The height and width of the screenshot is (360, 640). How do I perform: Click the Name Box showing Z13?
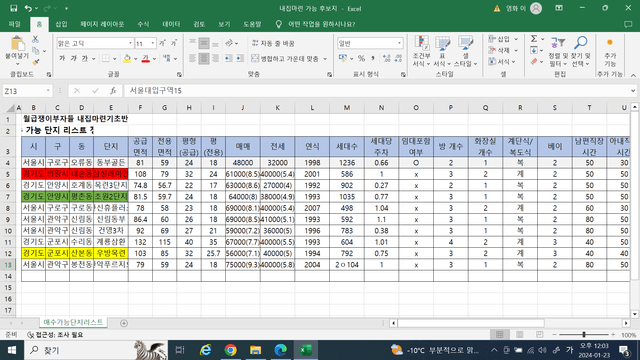click(x=27, y=91)
